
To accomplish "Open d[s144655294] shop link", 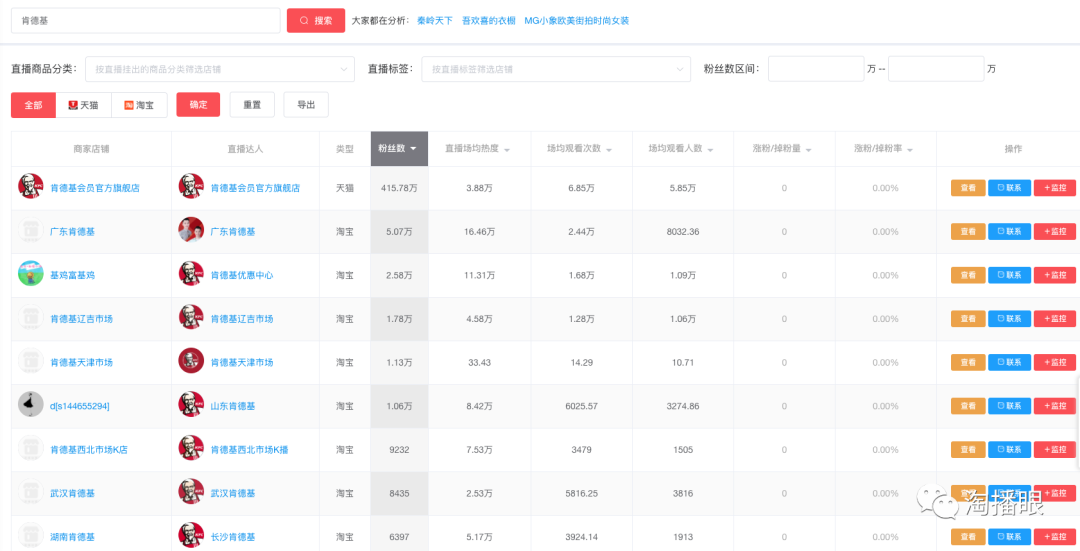I will pos(79,406).
